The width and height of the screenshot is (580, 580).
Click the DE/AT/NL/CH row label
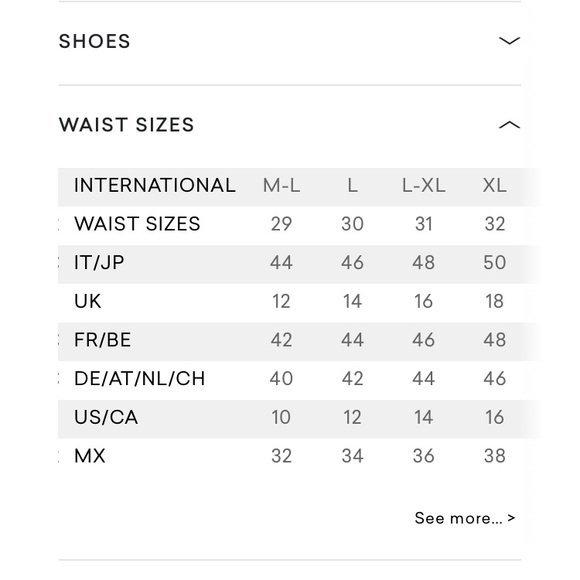coord(139,378)
